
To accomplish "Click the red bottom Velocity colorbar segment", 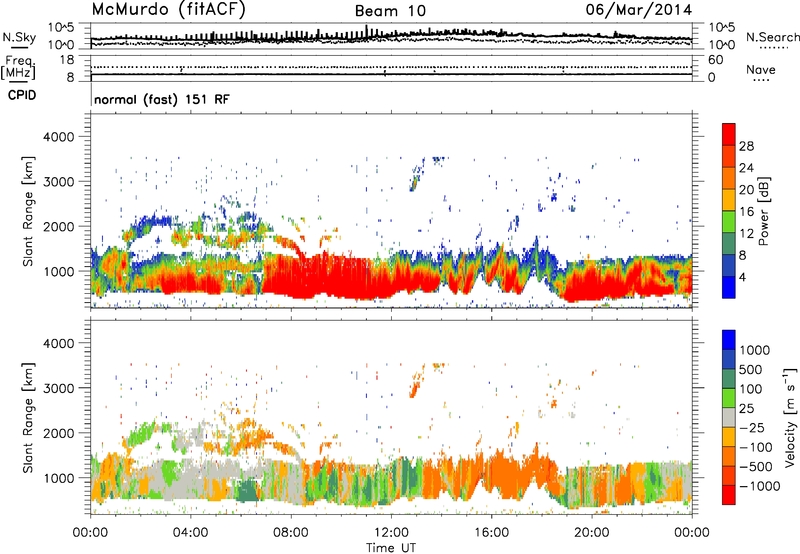I will click(729, 495).
